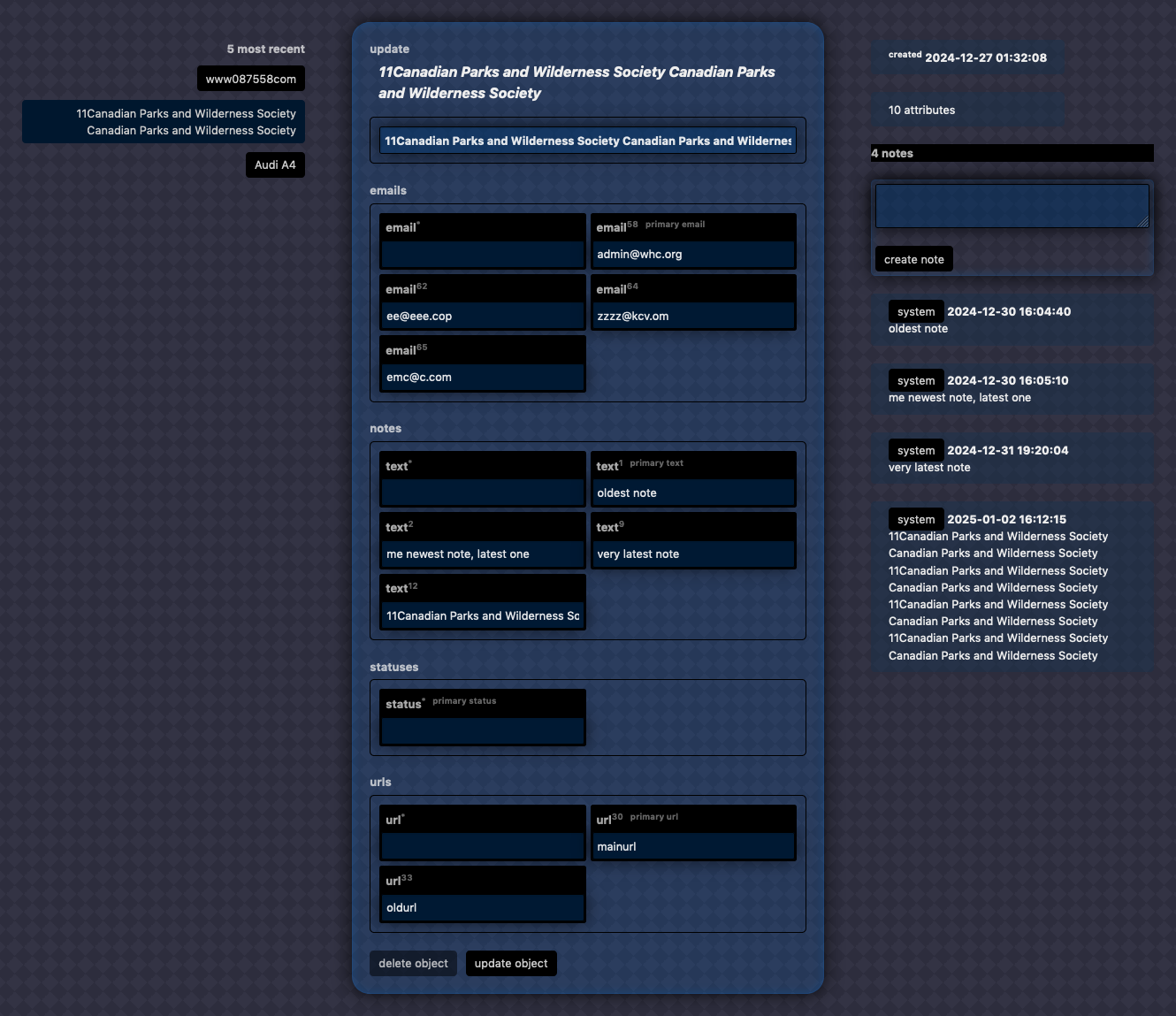
Task: Click the update object button
Action: (x=511, y=964)
